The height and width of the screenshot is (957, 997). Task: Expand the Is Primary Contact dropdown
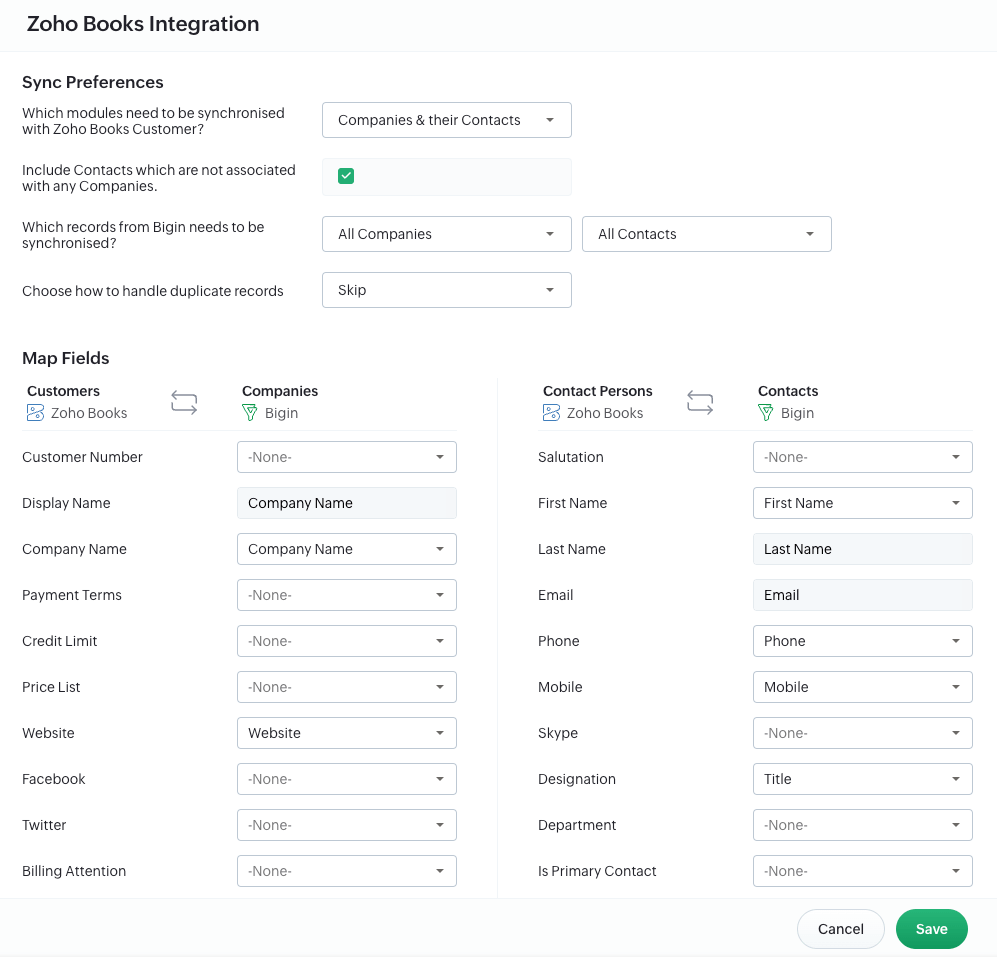[862, 871]
